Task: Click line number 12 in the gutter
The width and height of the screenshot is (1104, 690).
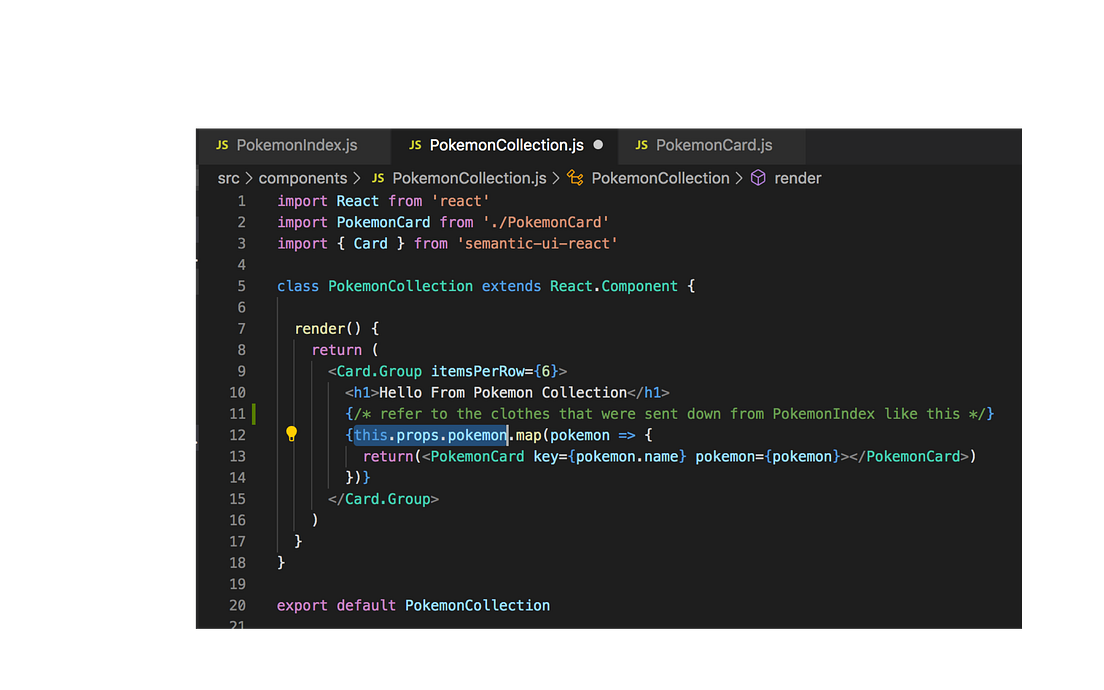Action: (x=237, y=435)
